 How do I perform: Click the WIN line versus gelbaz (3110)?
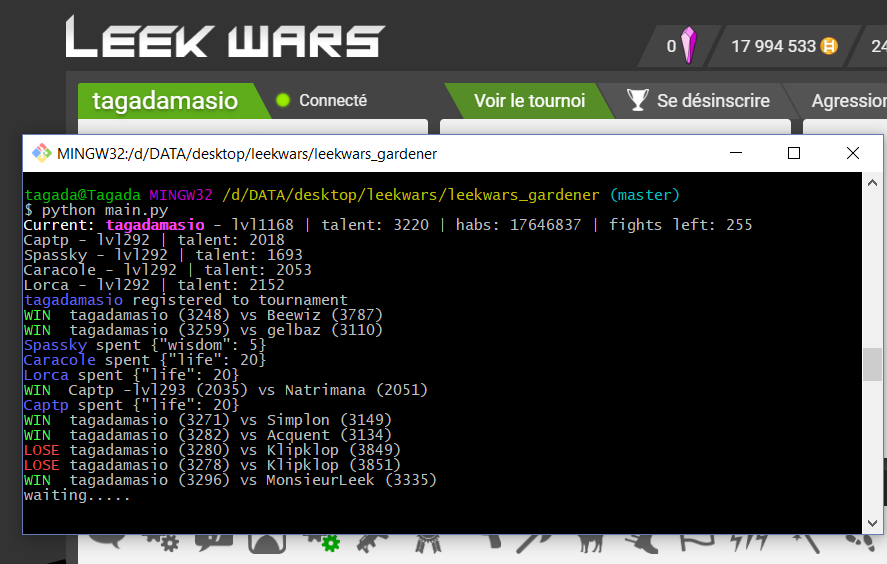(203, 330)
